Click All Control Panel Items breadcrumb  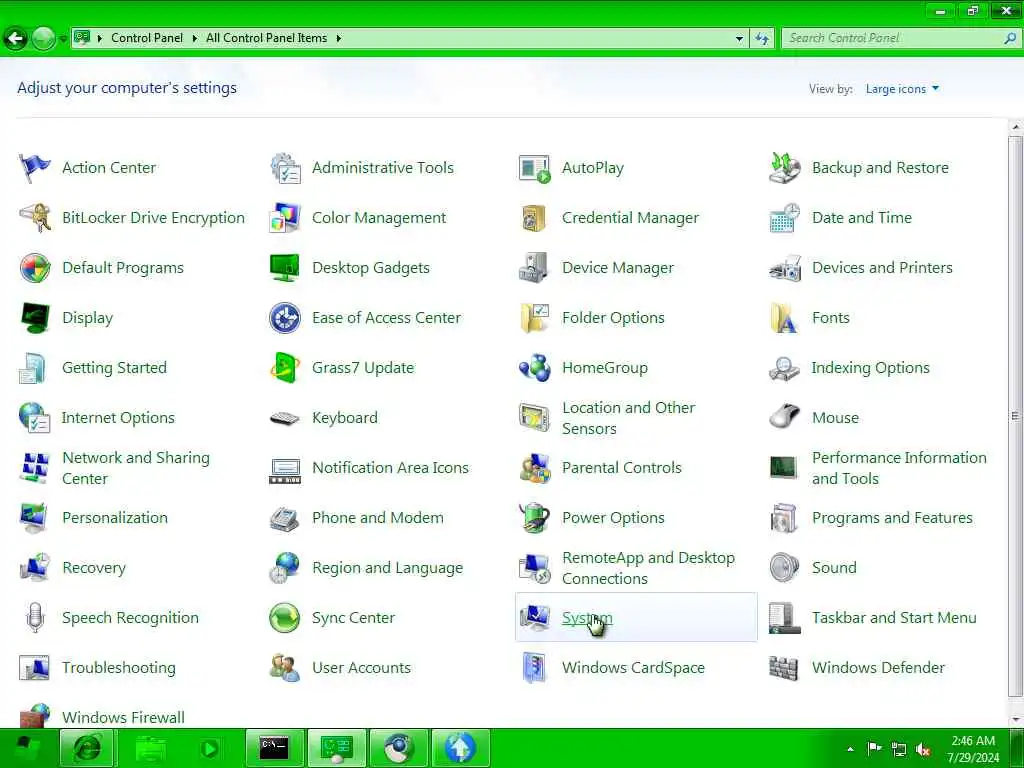(x=266, y=39)
